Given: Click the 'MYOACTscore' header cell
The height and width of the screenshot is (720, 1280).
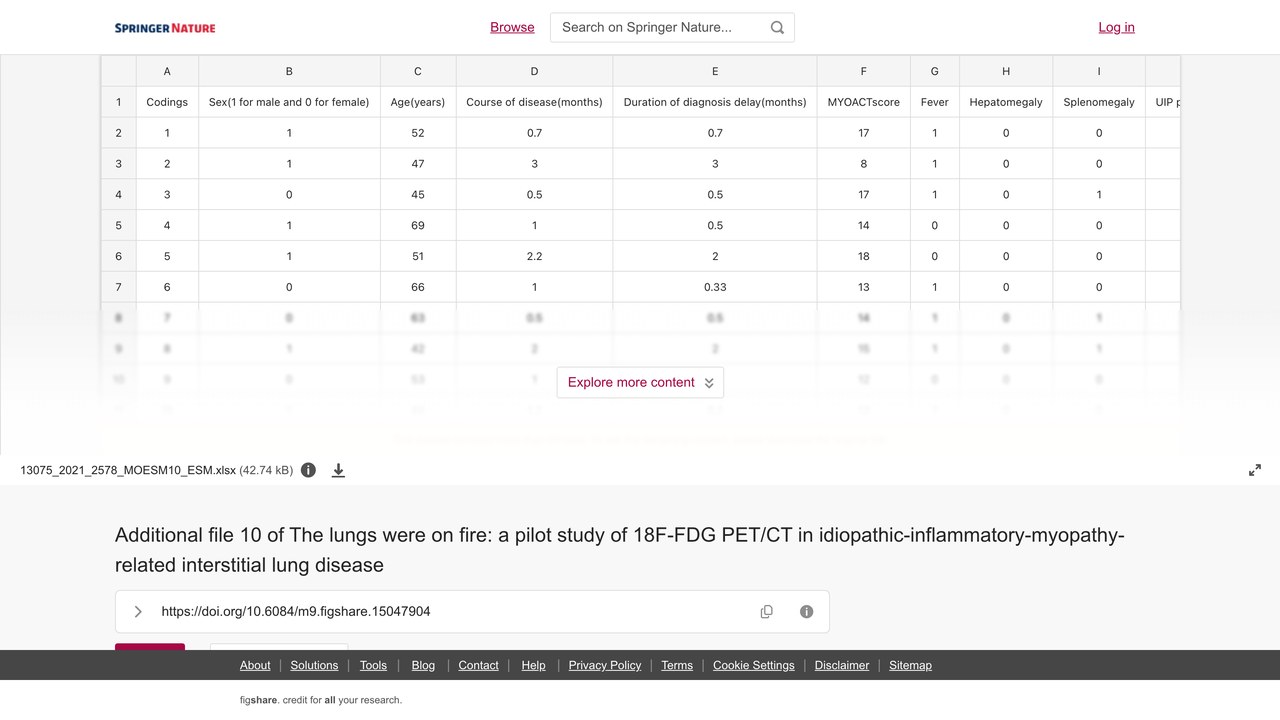Looking at the screenshot, I should click(x=864, y=102).
